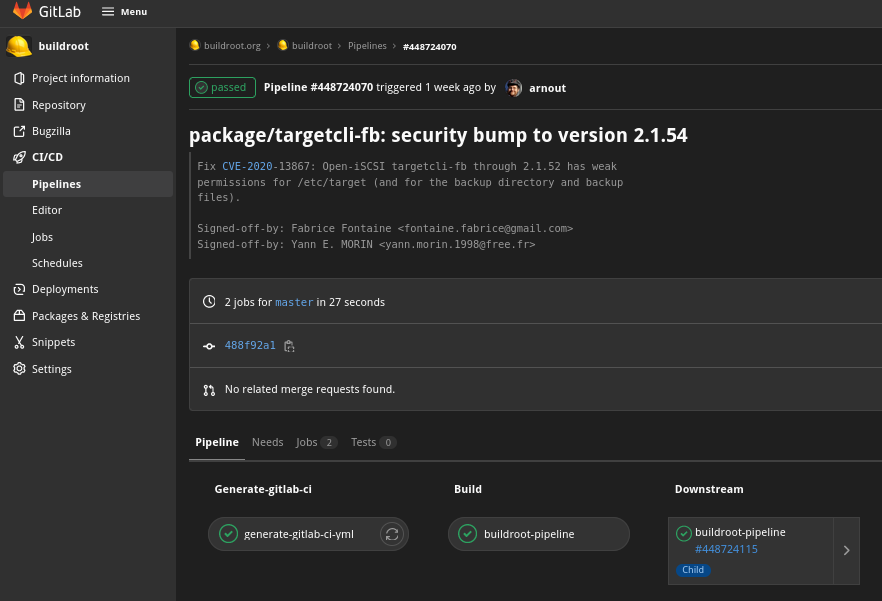882x601 pixels.
Task: Click the buildroot-pipeline build job
Action: click(538, 534)
